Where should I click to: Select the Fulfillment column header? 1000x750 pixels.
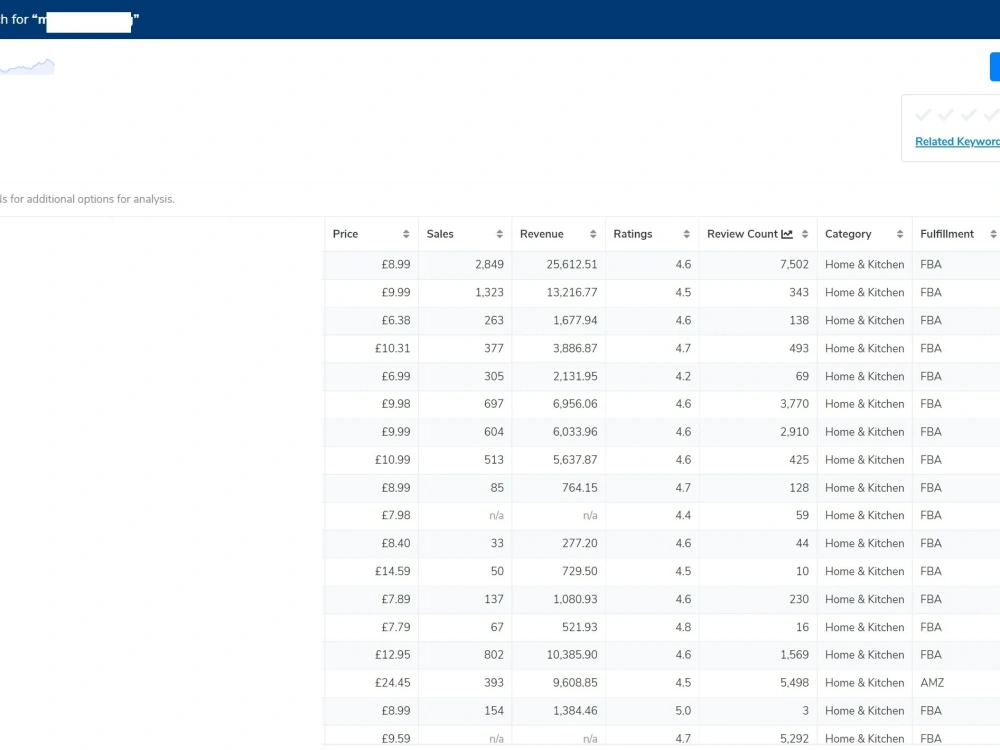coord(946,234)
